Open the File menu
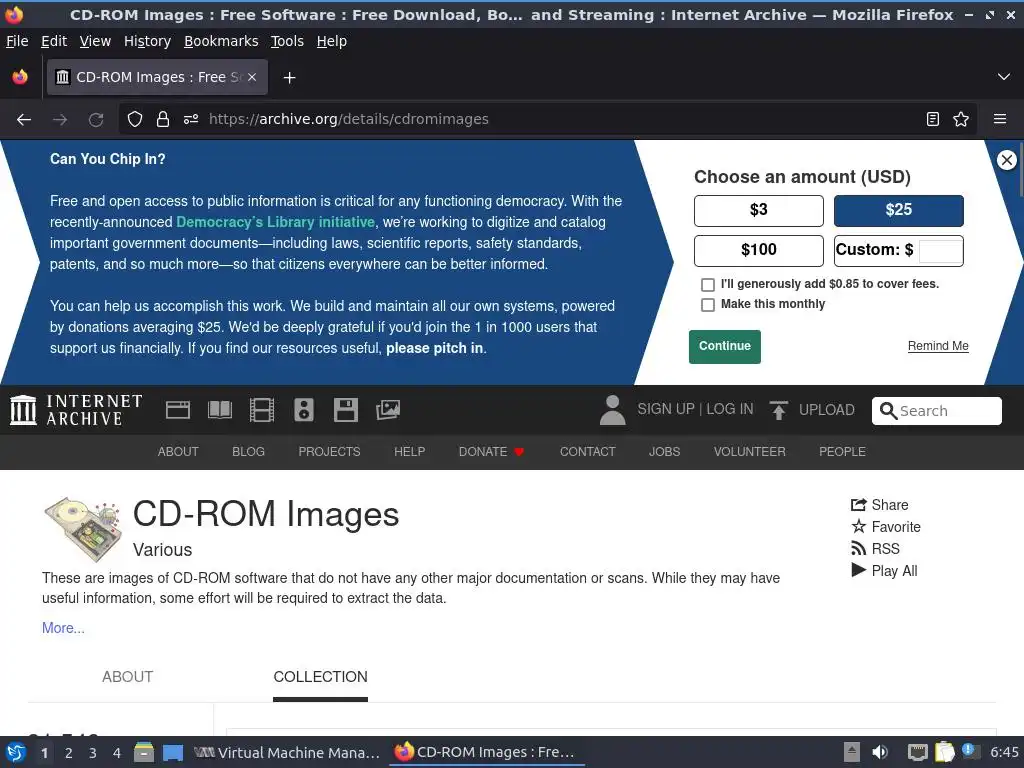 (17, 41)
